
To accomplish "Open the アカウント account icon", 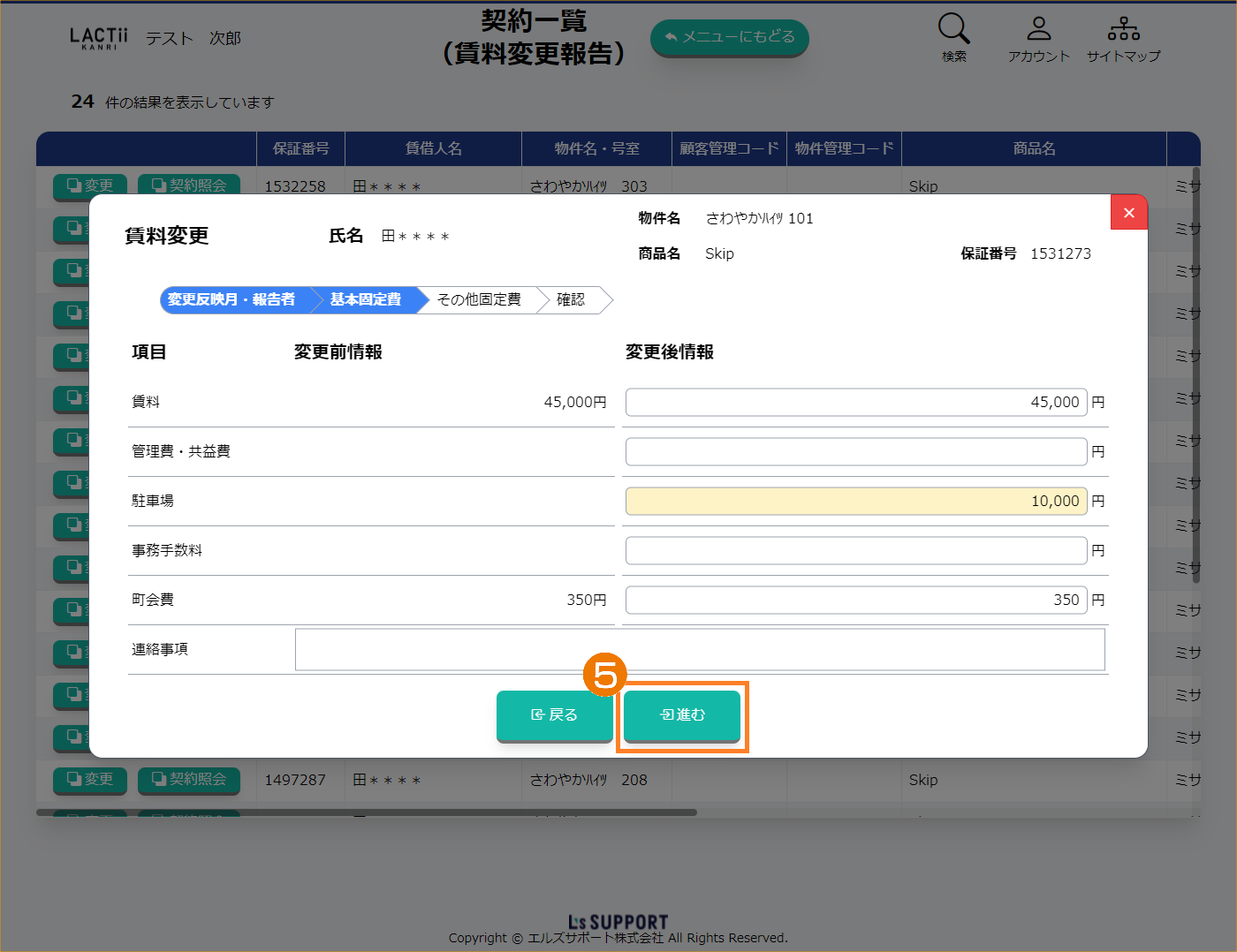I will click(1038, 30).
